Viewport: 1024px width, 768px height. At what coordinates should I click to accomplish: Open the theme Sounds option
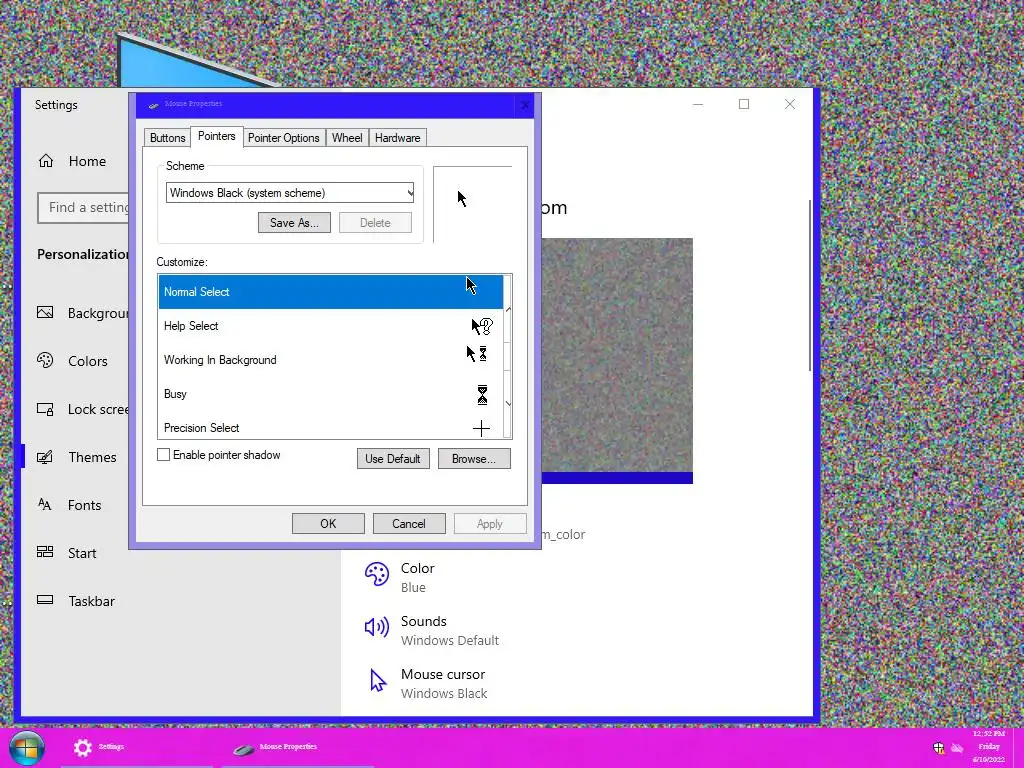tap(432, 630)
